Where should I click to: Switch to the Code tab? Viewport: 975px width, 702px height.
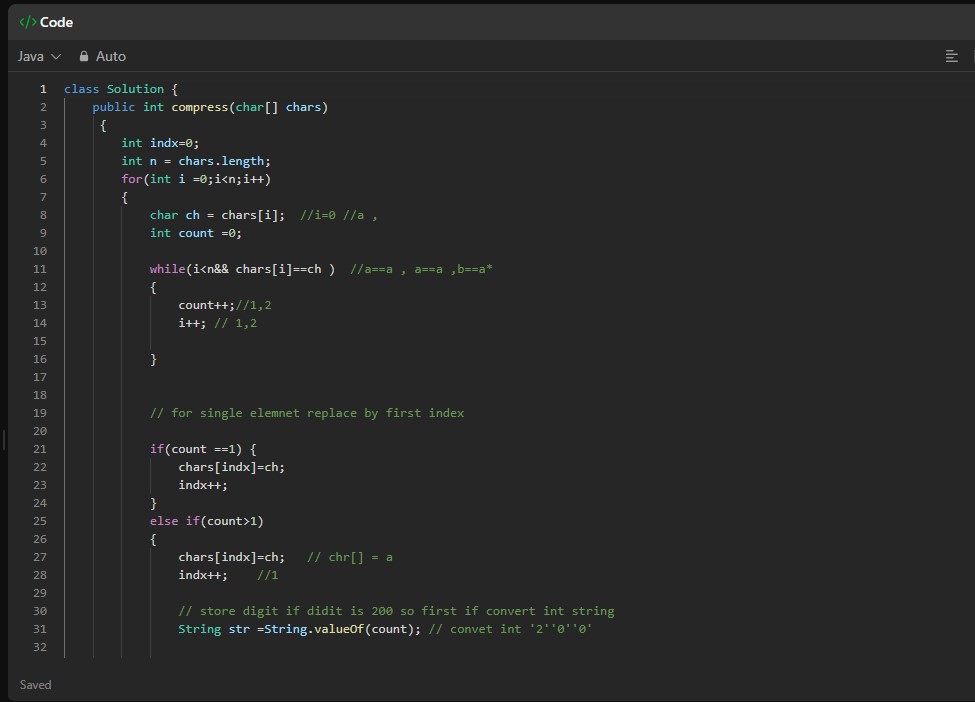[x=55, y=22]
